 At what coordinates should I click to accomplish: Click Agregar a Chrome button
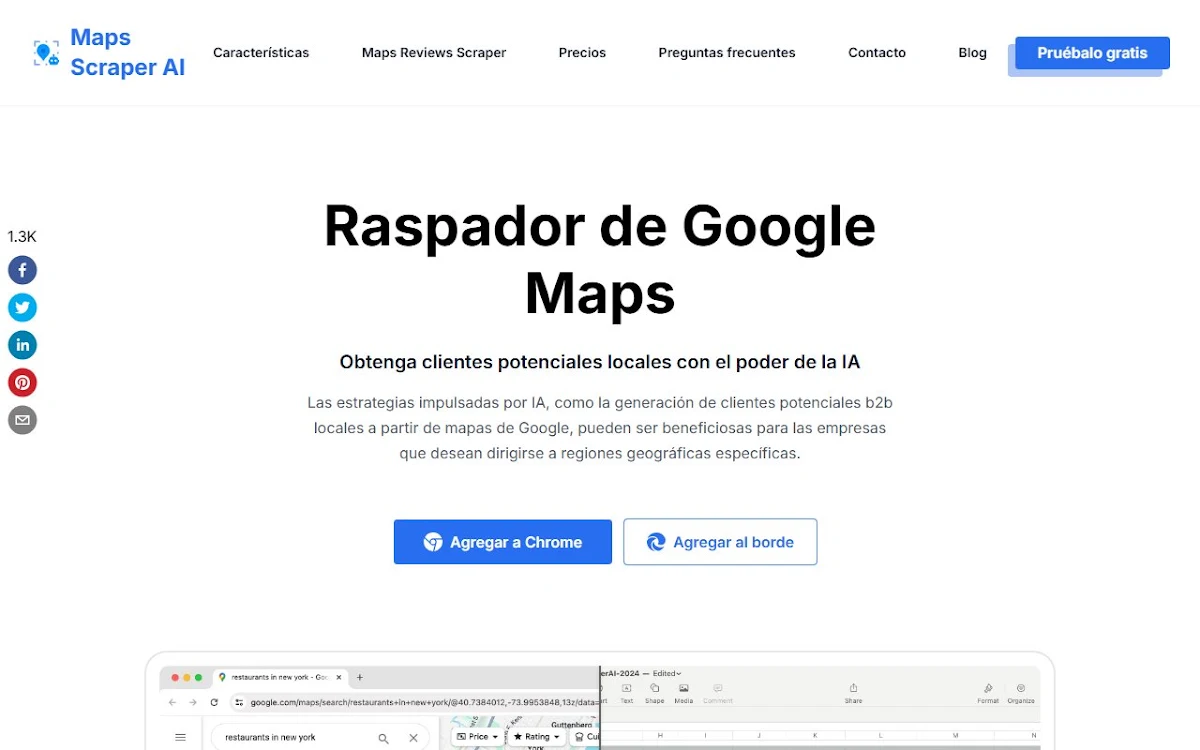tap(503, 542)
